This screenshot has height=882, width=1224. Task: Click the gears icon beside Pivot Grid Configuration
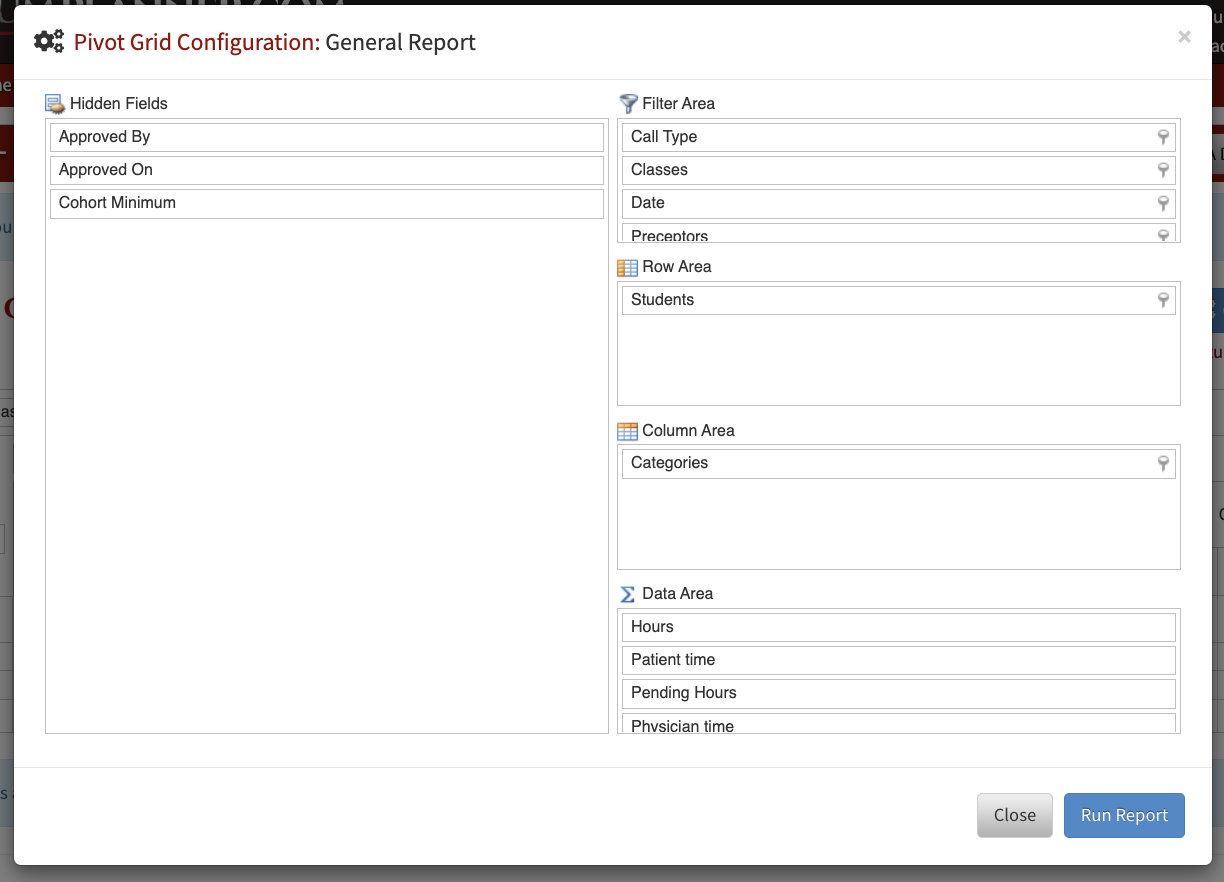[x=49, y=42]
